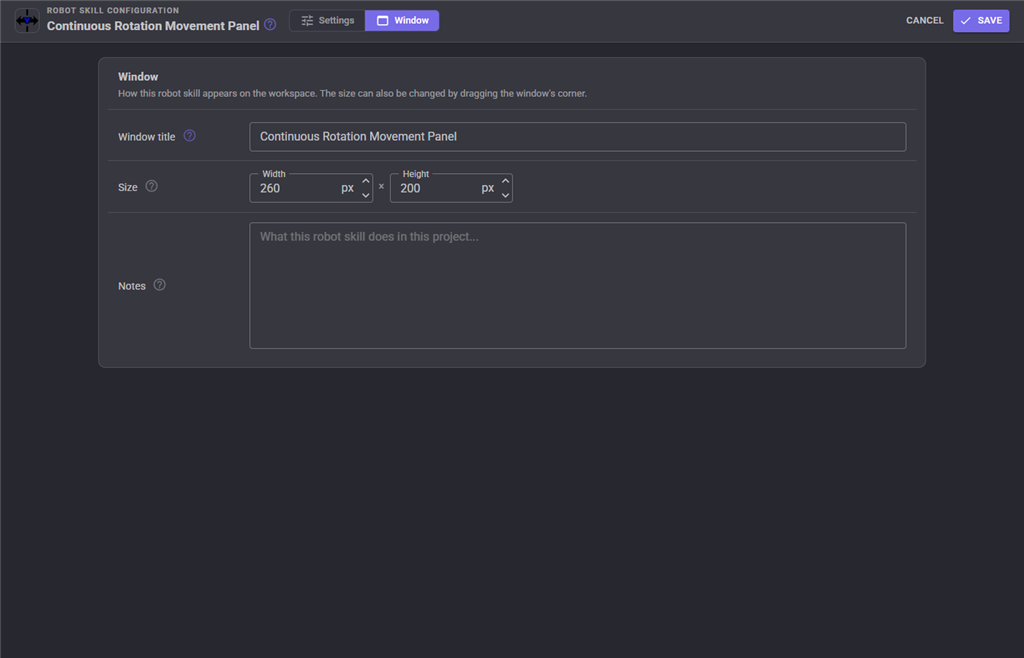Image resolution: width=1024 pixels, height=658 pixels.
Task: Edit the Window title text field
Action: tap(577, 136)
